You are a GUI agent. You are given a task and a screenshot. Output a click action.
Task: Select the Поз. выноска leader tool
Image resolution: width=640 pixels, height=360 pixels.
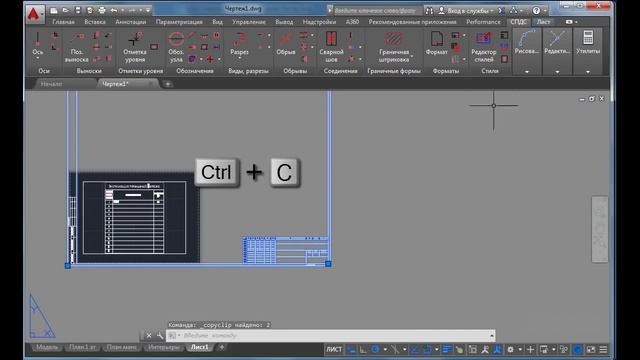tap(76, 48)
